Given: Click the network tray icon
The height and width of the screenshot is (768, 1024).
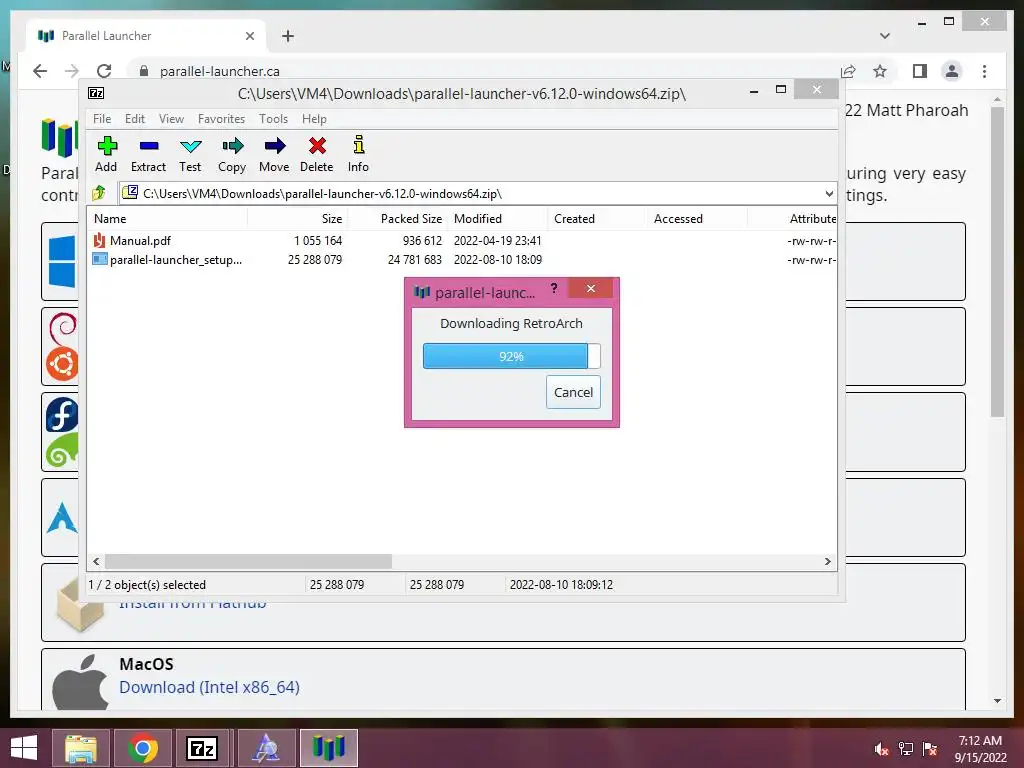Looking at the screenshot, I should pyautogui.click(x=906, y=749).
